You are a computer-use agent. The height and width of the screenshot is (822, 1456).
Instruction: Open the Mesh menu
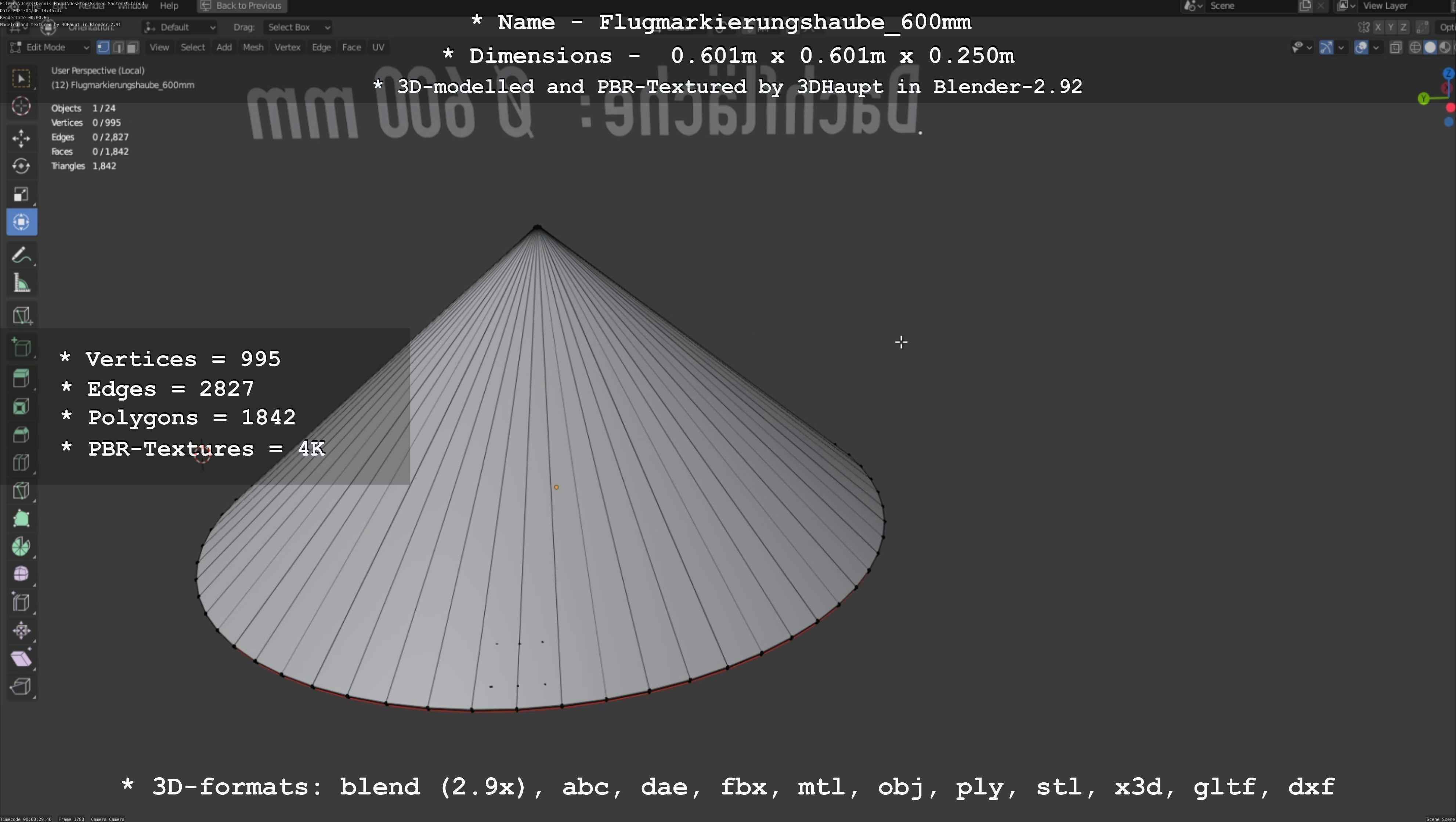[253, 47]
